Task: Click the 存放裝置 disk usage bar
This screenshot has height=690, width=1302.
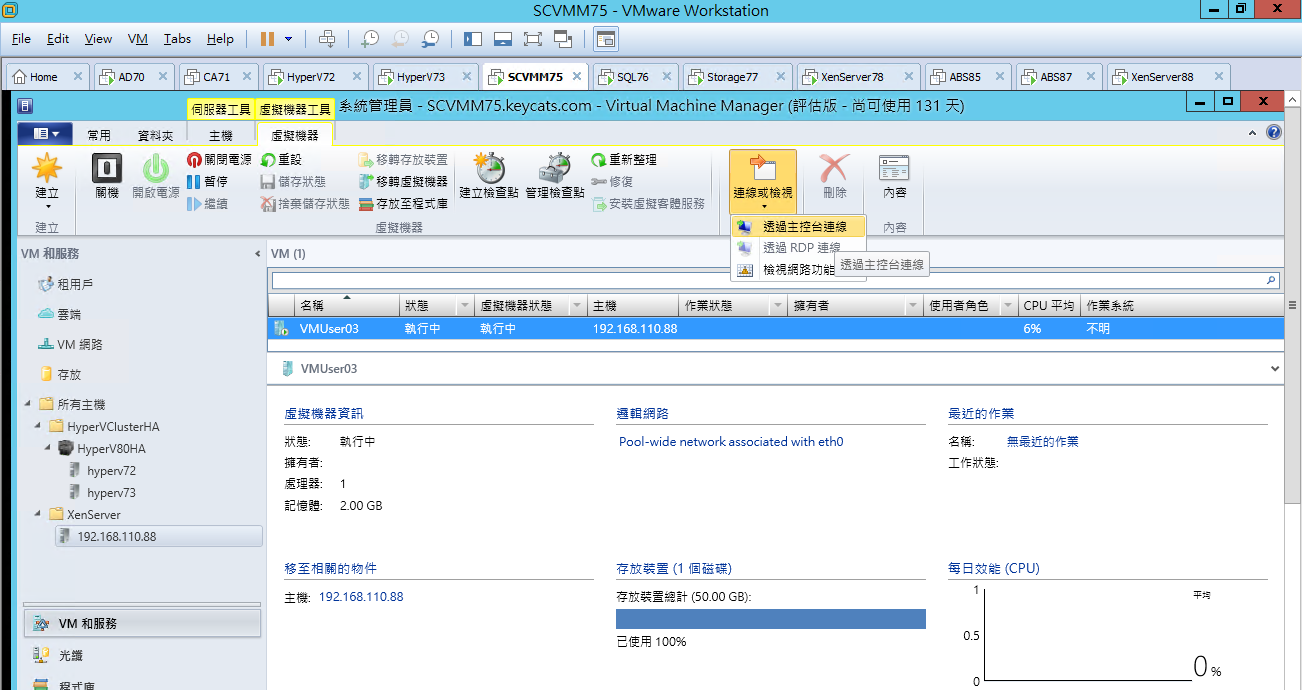Action: (x=771, y=619)
